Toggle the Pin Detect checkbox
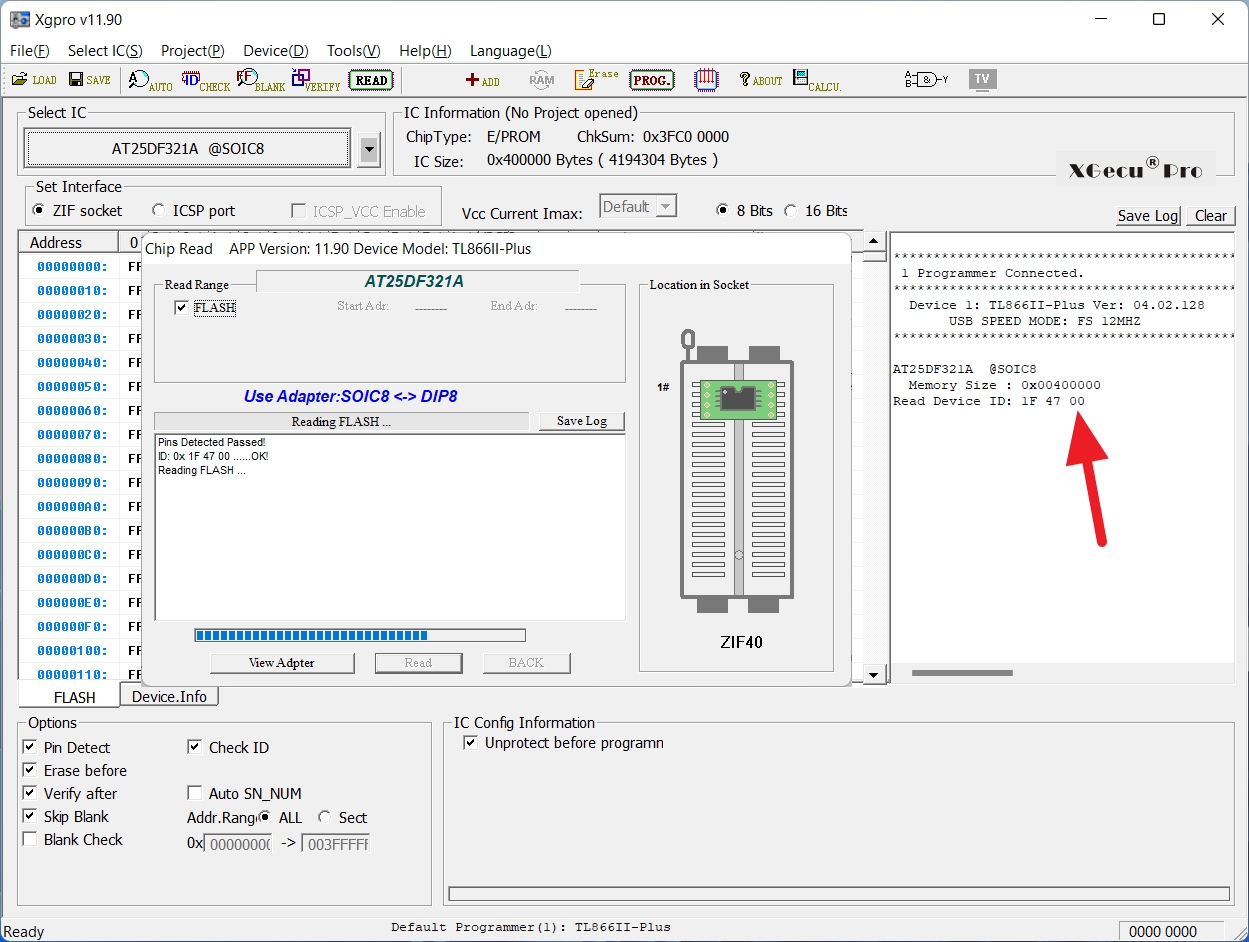Viewport: 1249px width, 942px height. coord(30,748)
